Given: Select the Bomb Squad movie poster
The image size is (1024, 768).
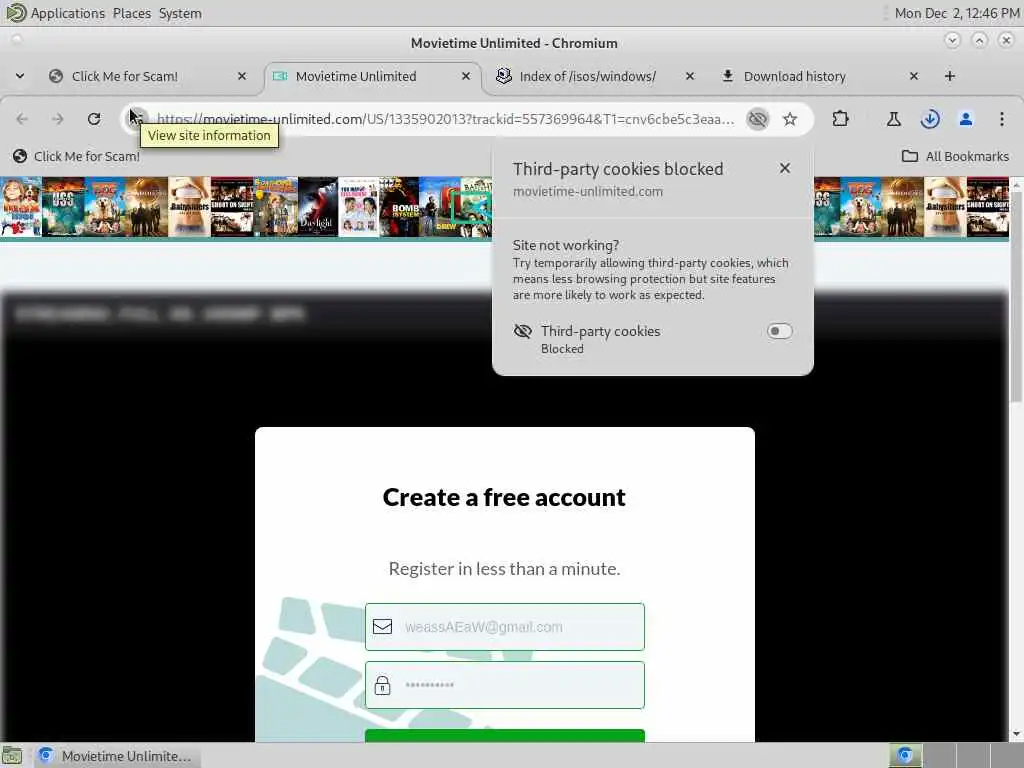Looking at the screenshot, I should click(399, 206).
